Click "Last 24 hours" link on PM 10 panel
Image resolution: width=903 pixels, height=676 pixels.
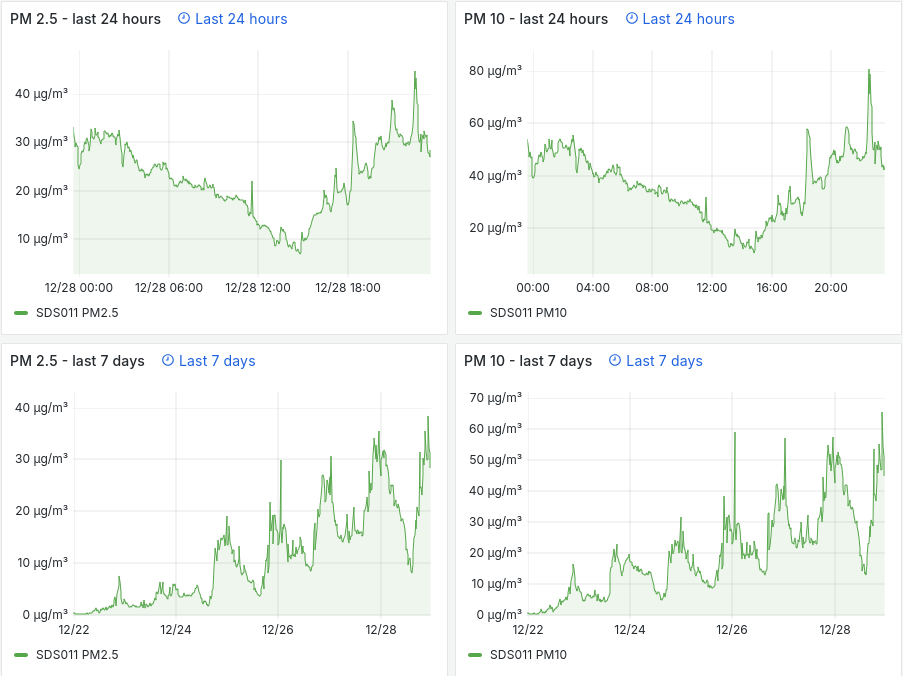688,19
